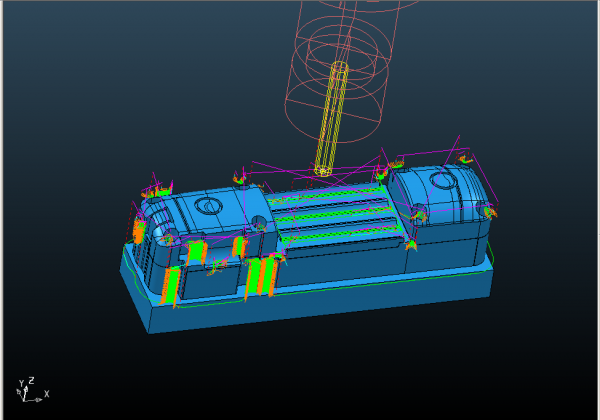This screenshot has width=600, height=420.
Task: Click the XYZ axis triad indicator
Action: (32, 390)
